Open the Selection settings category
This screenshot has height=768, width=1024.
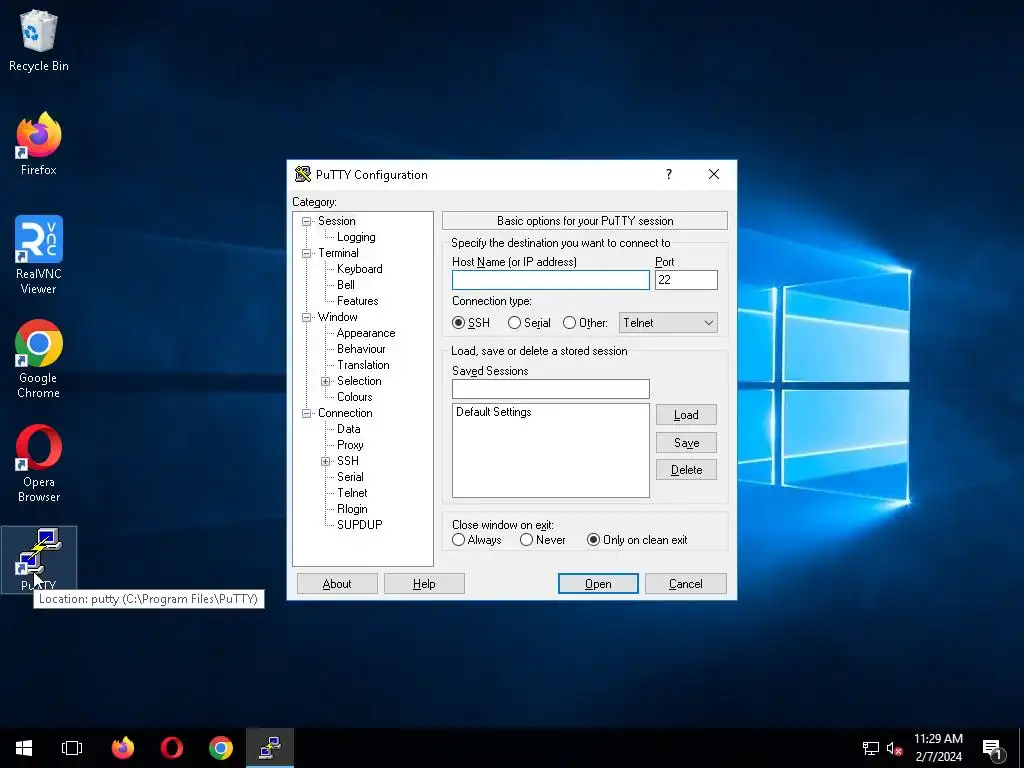tap(359, 381)
